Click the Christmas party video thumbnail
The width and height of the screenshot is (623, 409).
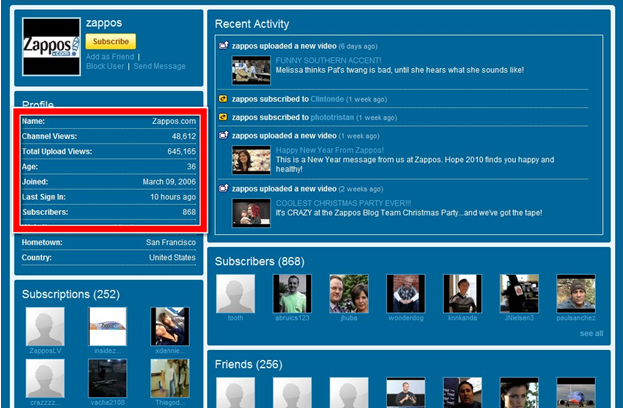tap(251, 213)
